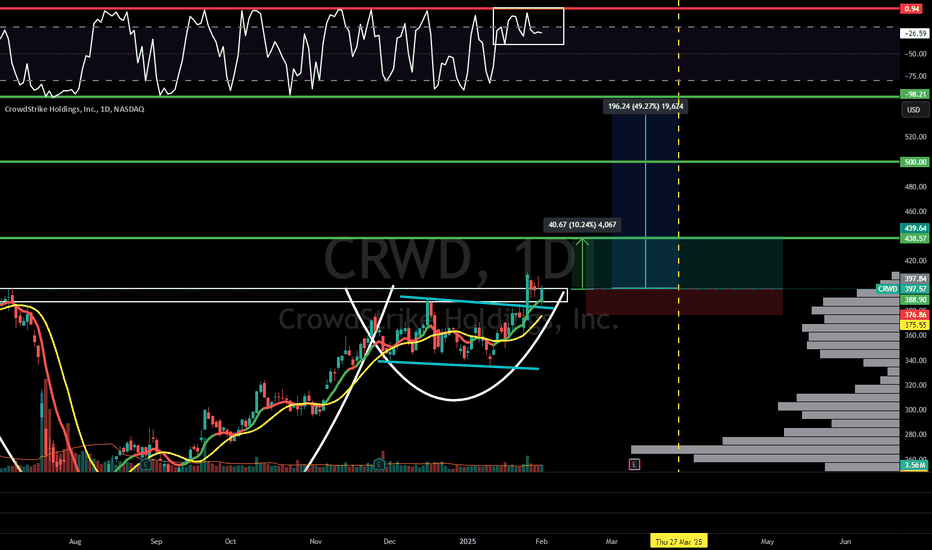Click the late August earnings E marker
932x550 pixels.
click(146, 464)
